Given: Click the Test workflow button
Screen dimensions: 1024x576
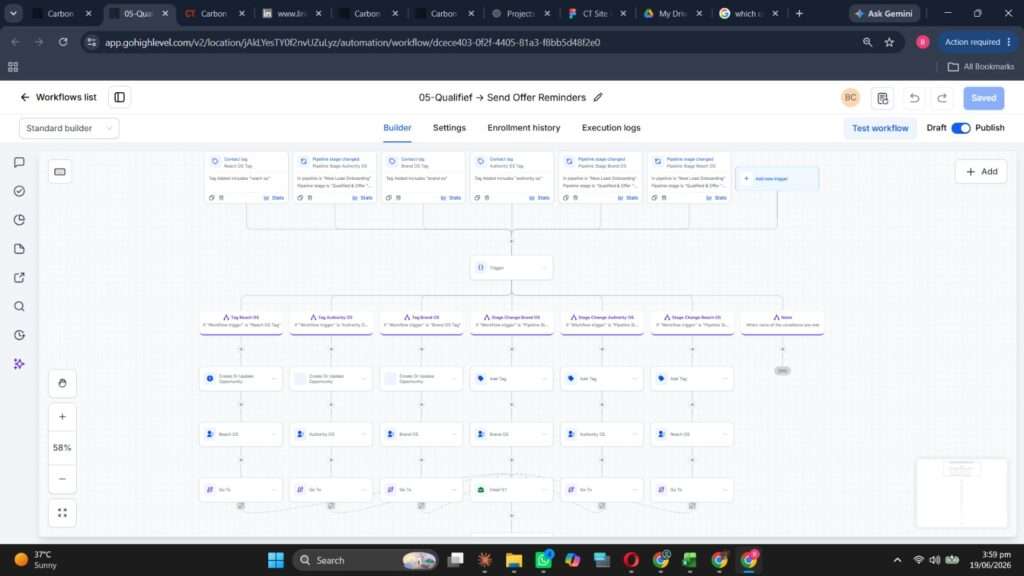Looking at the screenshot, I should tap(880, 128).
